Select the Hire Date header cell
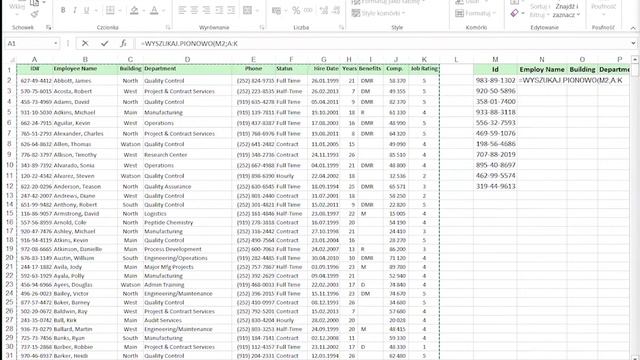Image resolution: width=640 pixels, height=360 pixels. point(324,69)
